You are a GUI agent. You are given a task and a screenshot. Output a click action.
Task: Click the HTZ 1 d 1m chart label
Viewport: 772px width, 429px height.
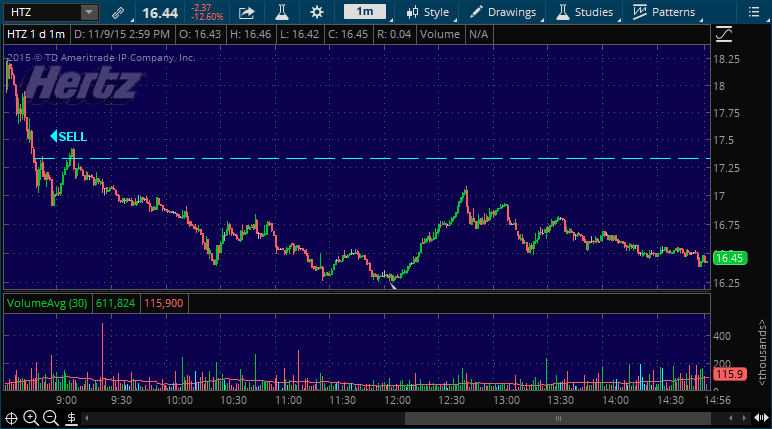[x=36, y=34]
